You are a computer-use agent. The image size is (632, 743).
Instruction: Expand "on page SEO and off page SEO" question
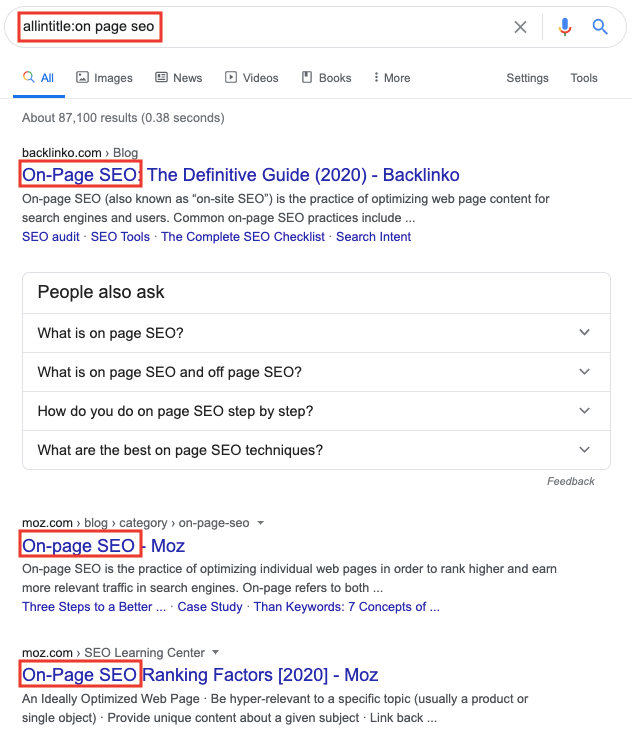coord(316,372)
